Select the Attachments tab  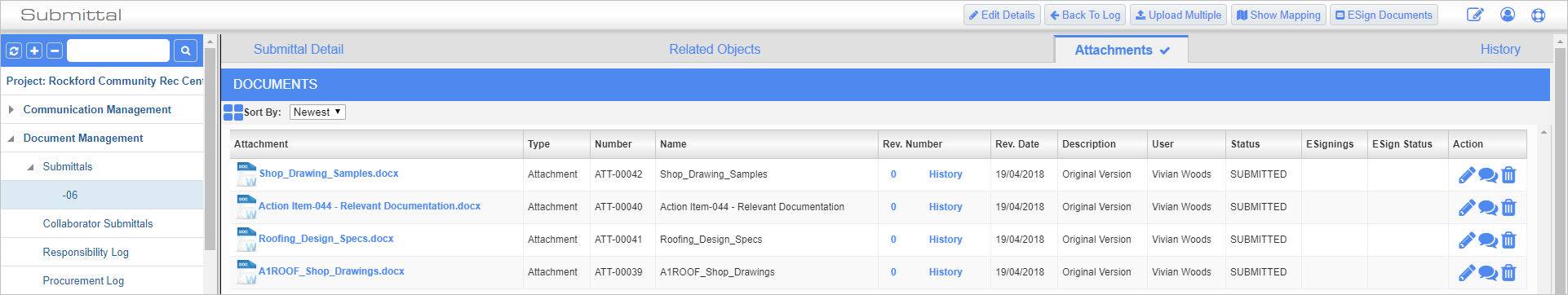[x=1121, y=50]
